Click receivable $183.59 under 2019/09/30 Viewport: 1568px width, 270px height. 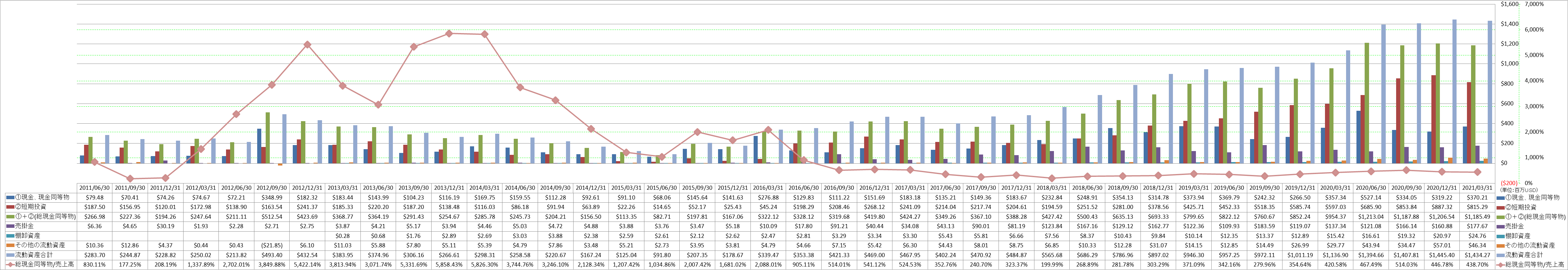click(x=1265, y=226)
